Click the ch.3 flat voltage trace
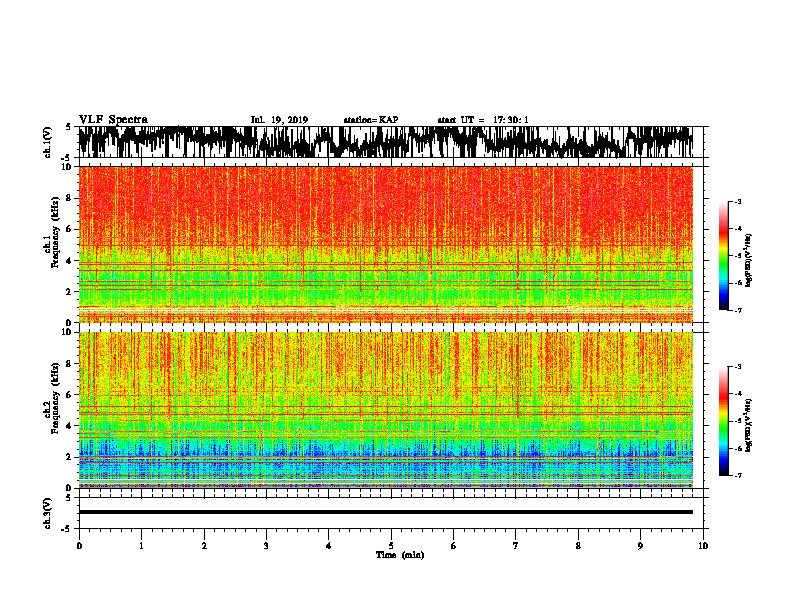The image size is (792, 612). coord(386,512)
